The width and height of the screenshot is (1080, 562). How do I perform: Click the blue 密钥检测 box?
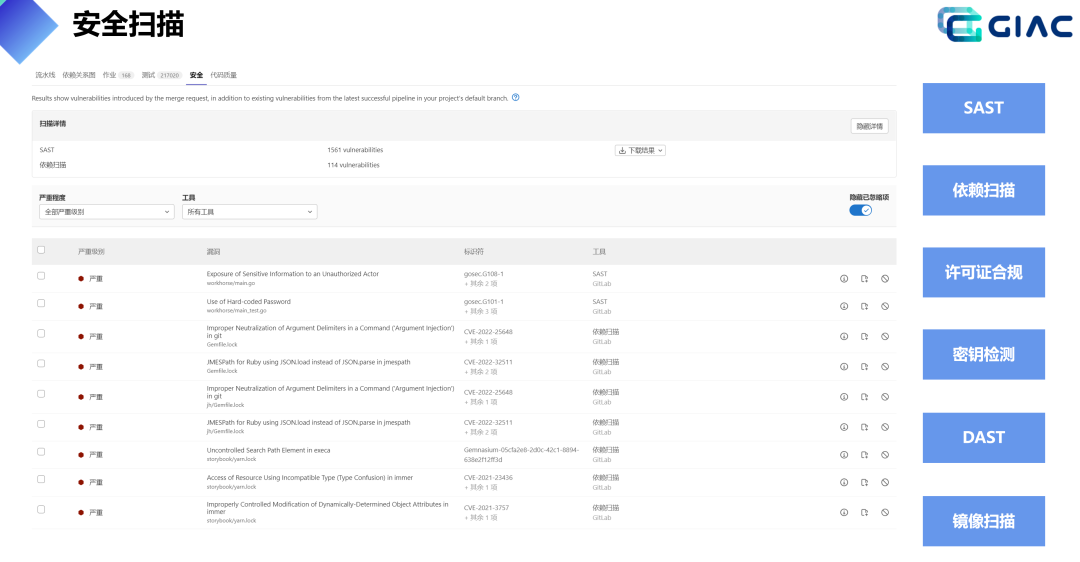[984, 355]
